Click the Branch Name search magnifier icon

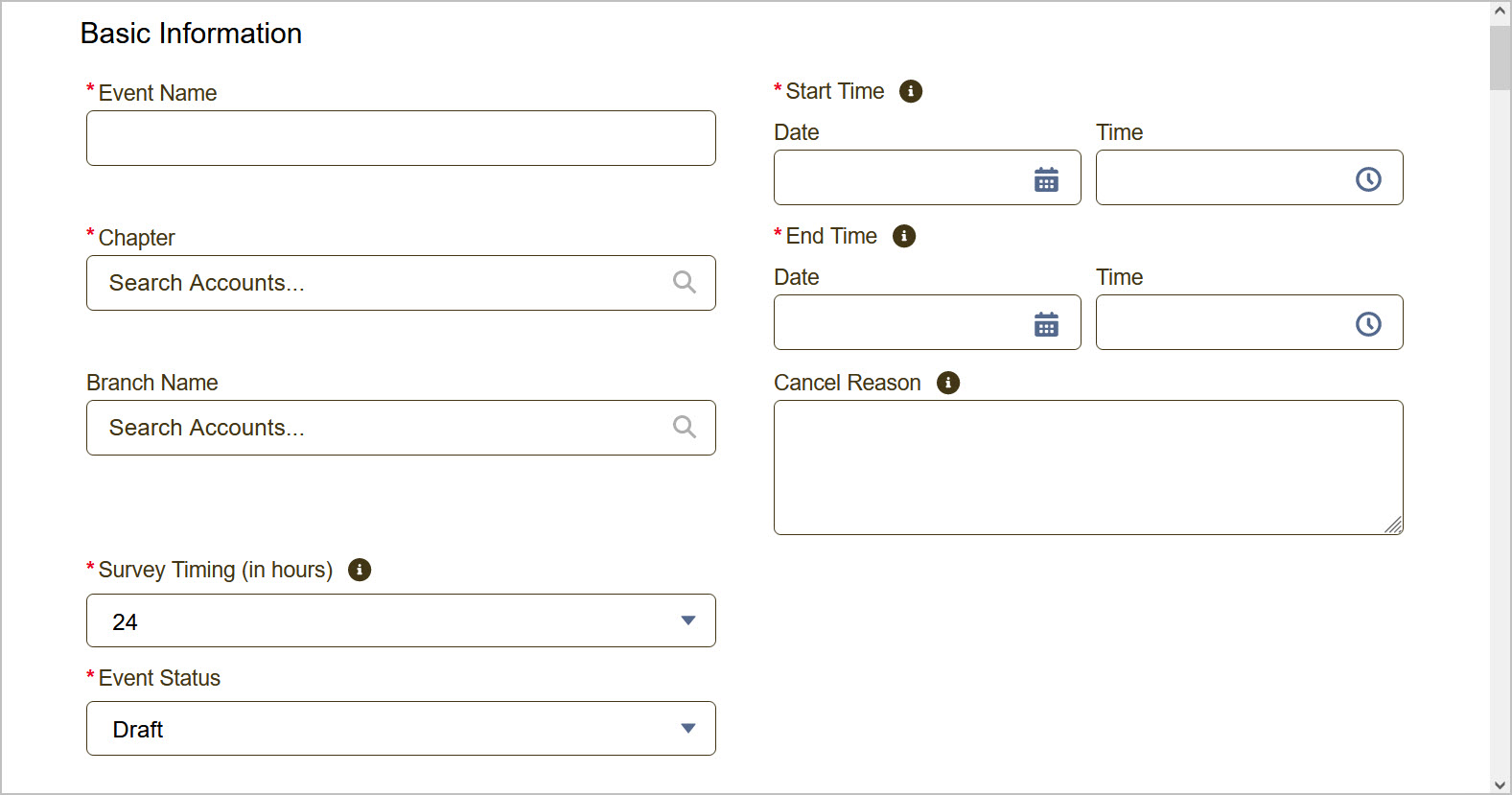pos(684,427)
